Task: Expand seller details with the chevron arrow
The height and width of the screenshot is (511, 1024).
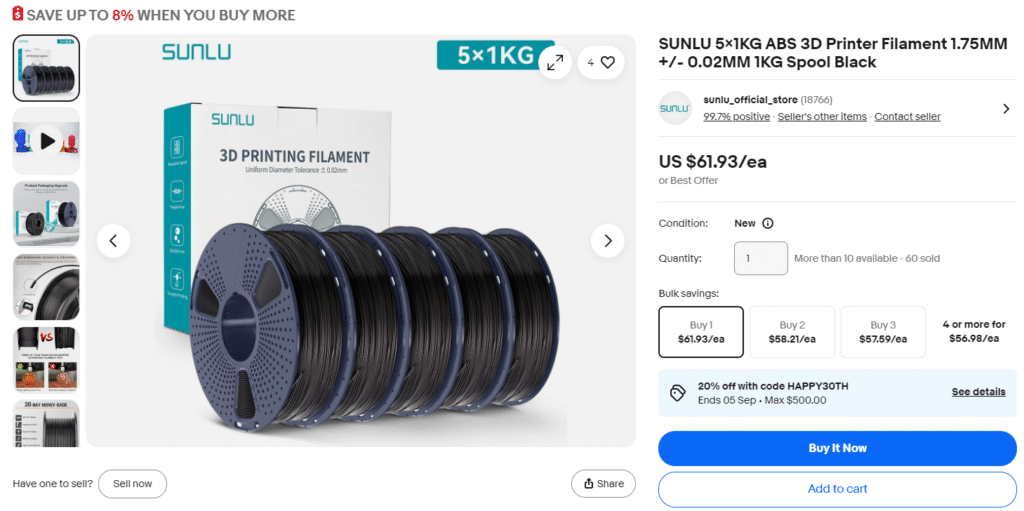Action: click(x=1006, y=108)
